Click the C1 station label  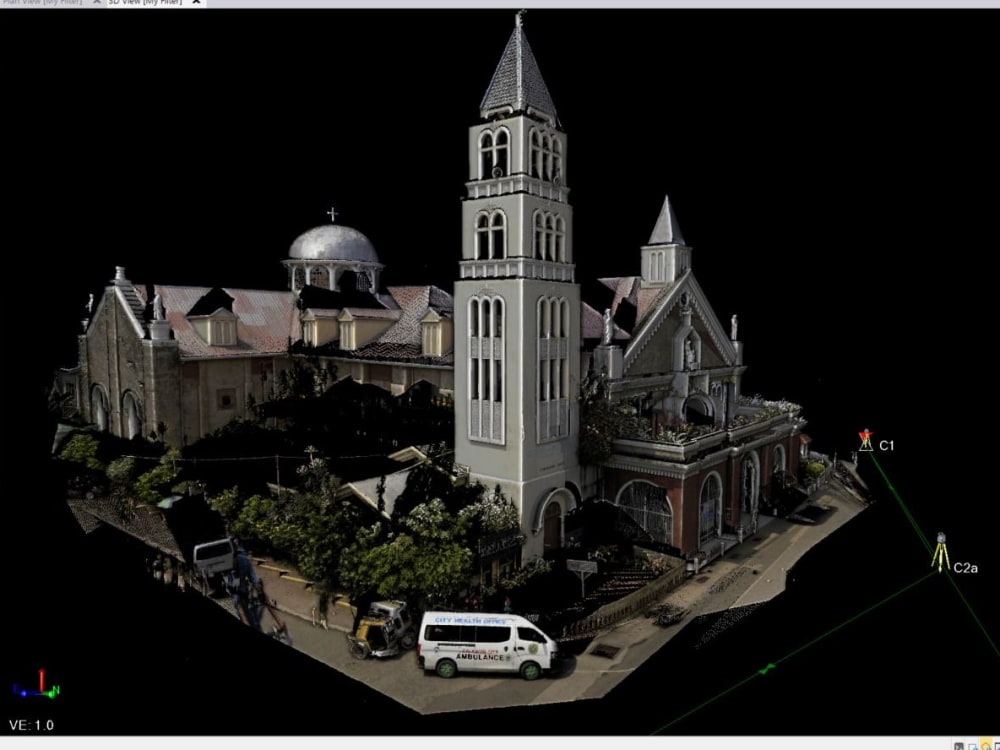click(x=886, y=446)
